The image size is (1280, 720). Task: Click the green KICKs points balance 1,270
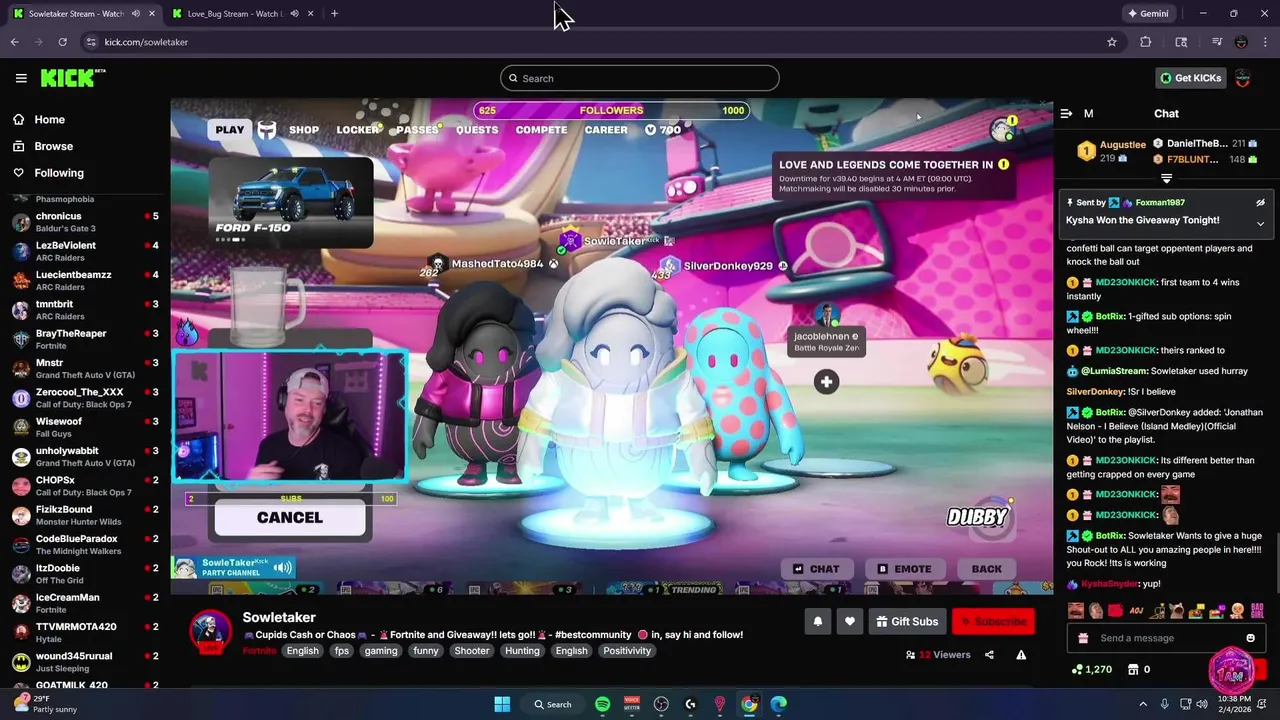(x=1091, y=669)
